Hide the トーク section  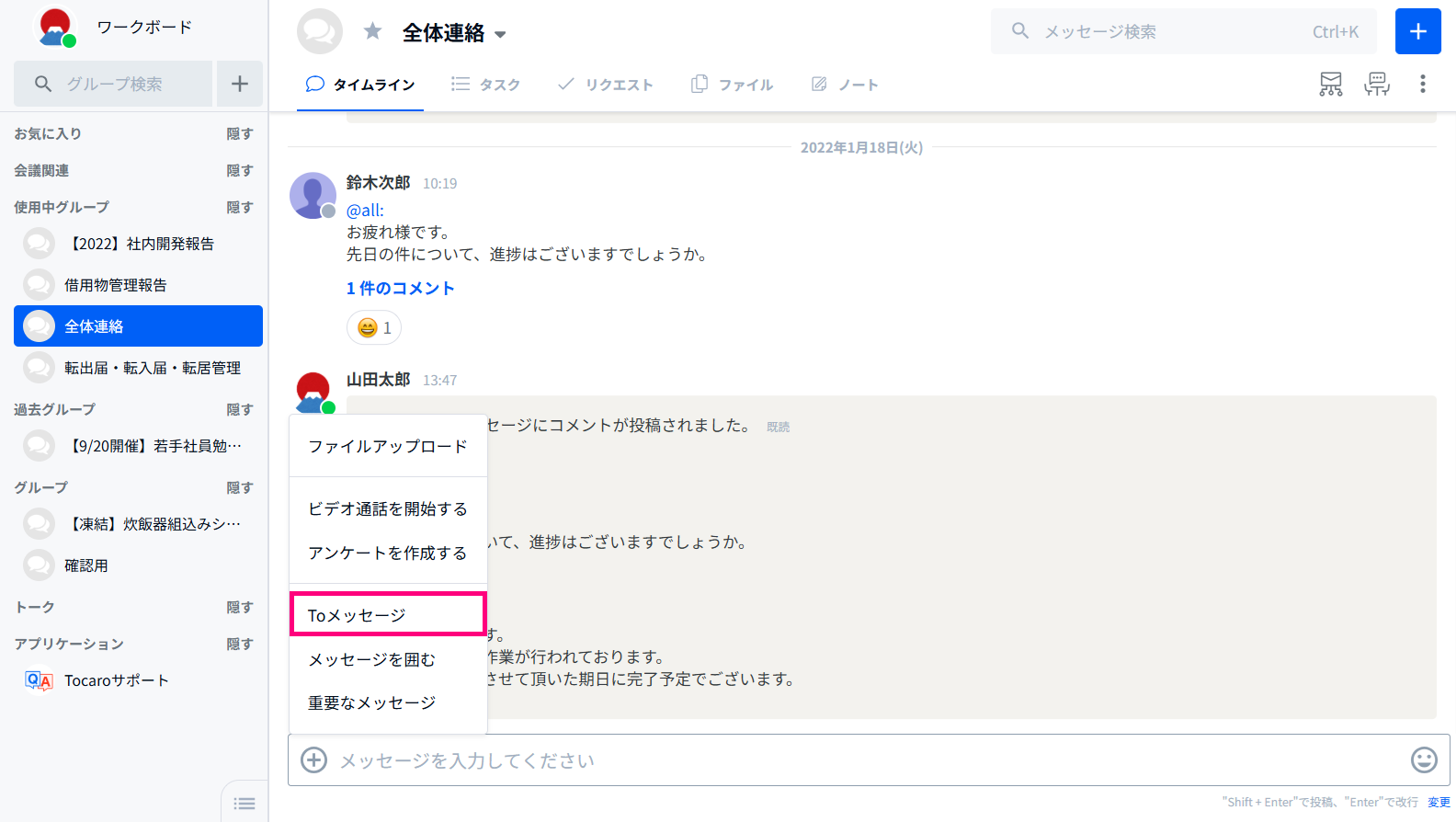click(x=240, y=607)
